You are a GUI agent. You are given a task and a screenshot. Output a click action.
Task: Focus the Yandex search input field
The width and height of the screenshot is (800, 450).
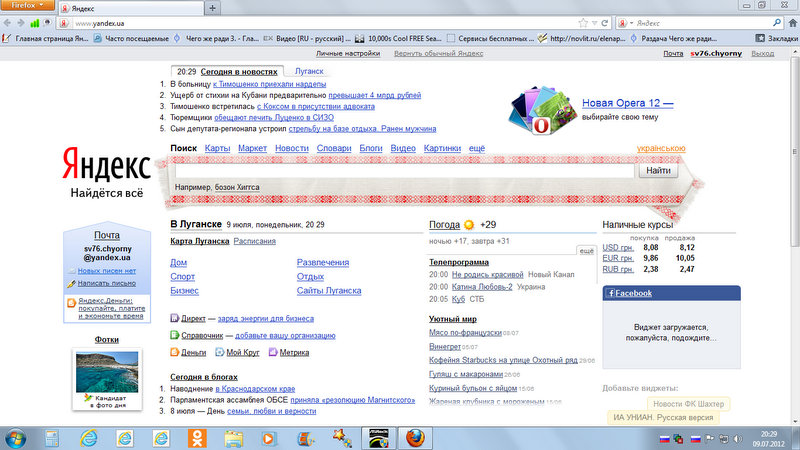click(404, 170)
